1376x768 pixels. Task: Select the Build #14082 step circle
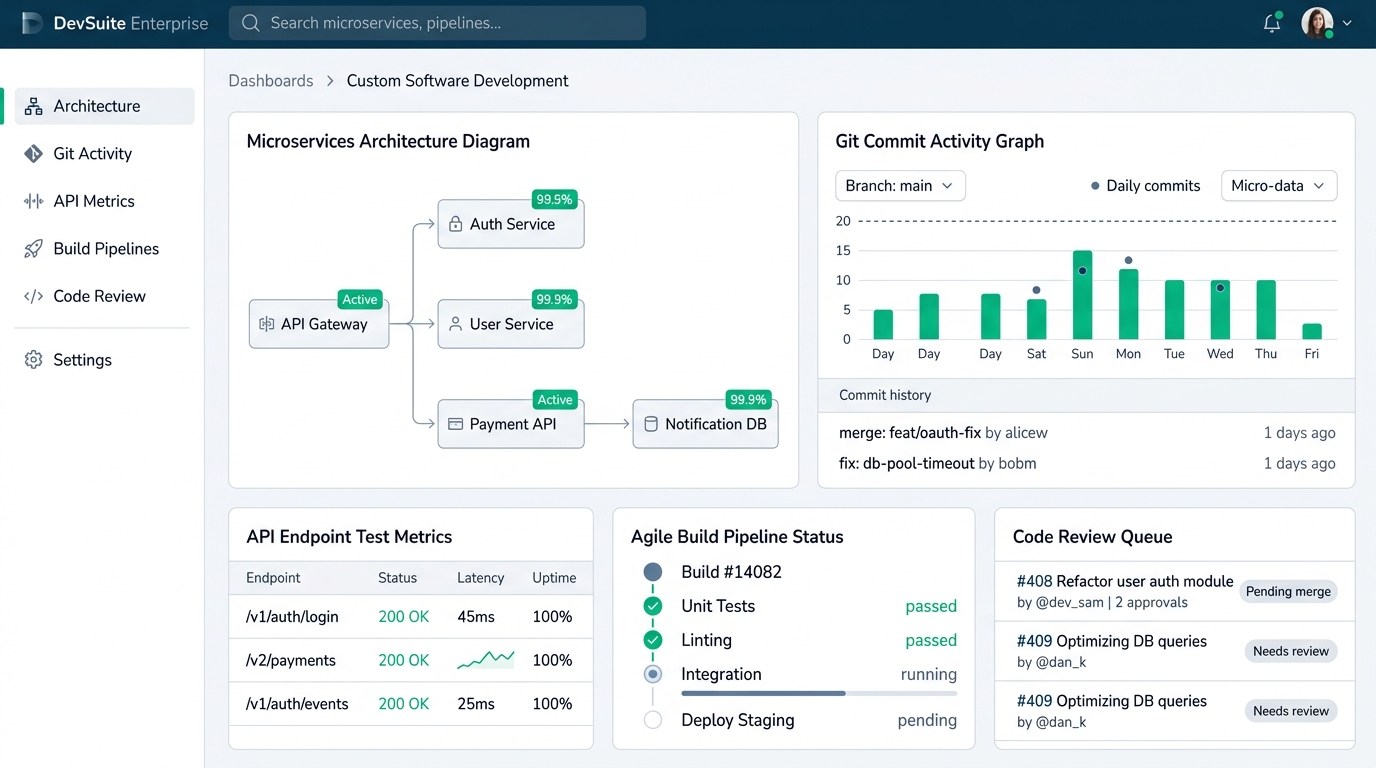click(653, 572)
